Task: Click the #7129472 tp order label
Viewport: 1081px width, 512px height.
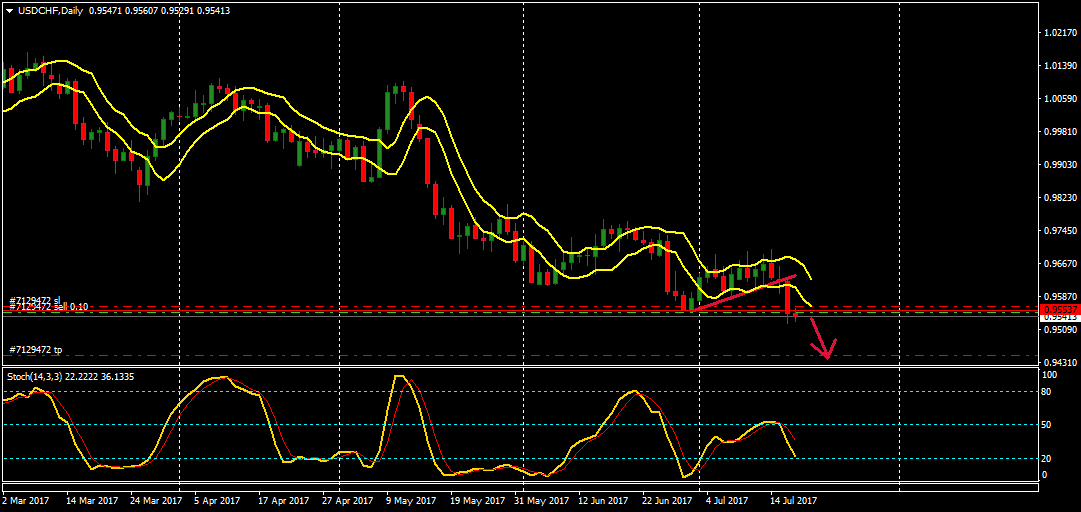Action: pyautogui.click(x=36, y=350)
